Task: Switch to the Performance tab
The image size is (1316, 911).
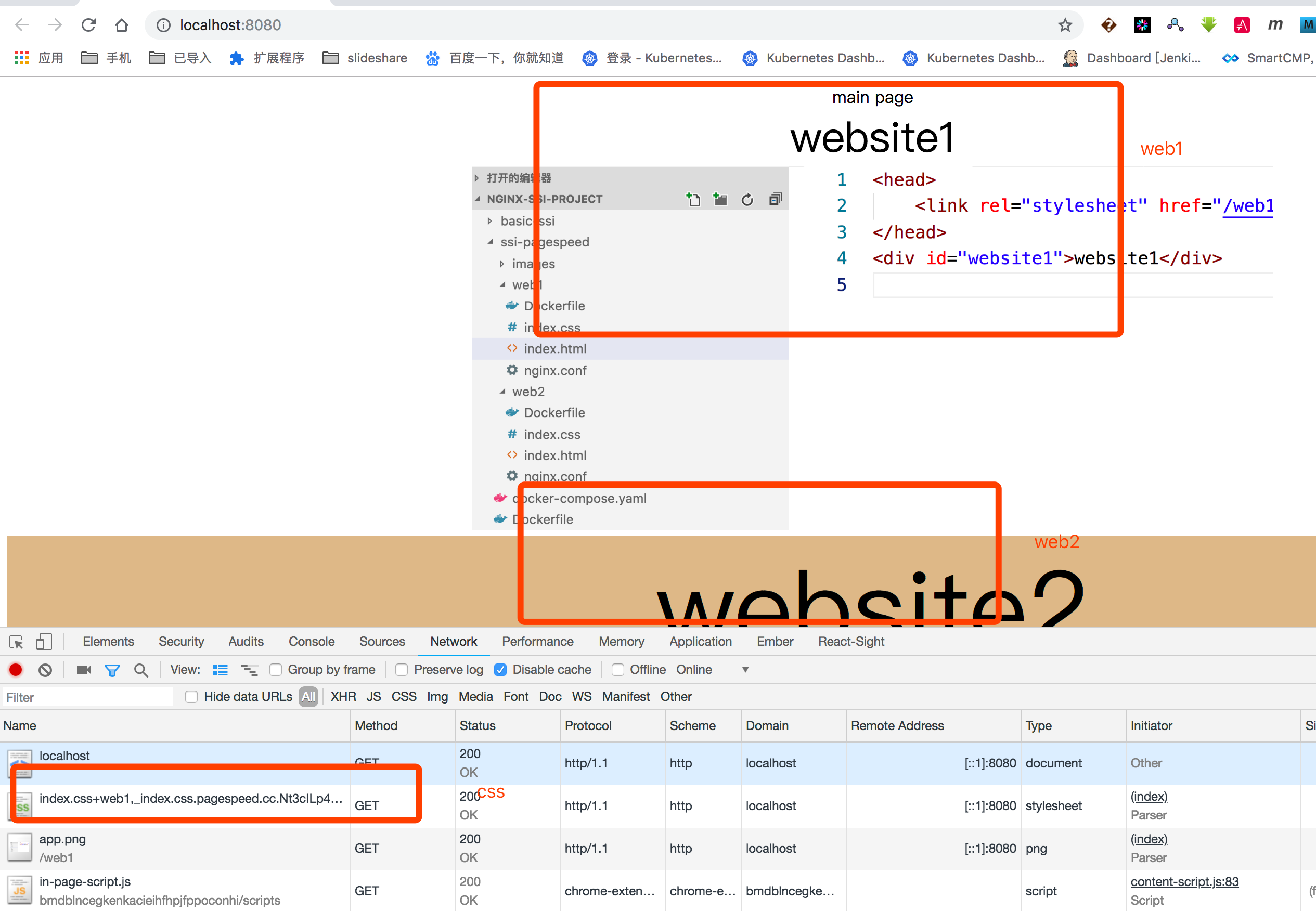Action: tap(538, 642)
